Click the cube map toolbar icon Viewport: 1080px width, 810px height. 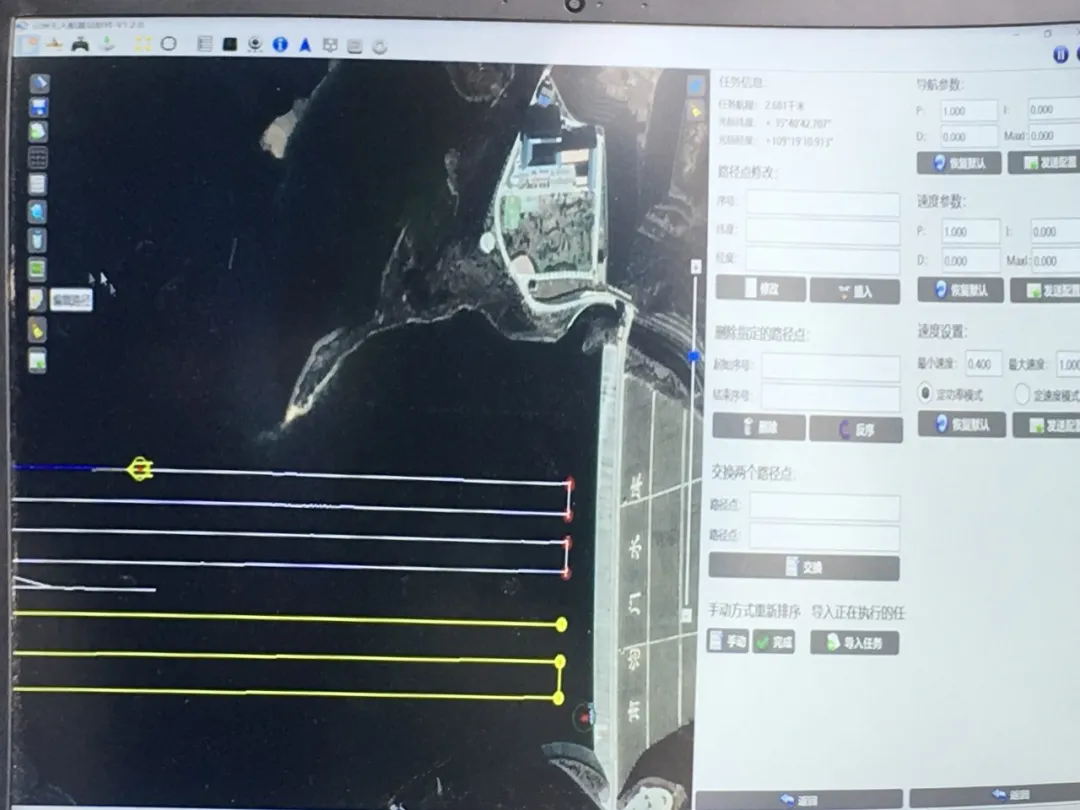[x=330, y=45]
